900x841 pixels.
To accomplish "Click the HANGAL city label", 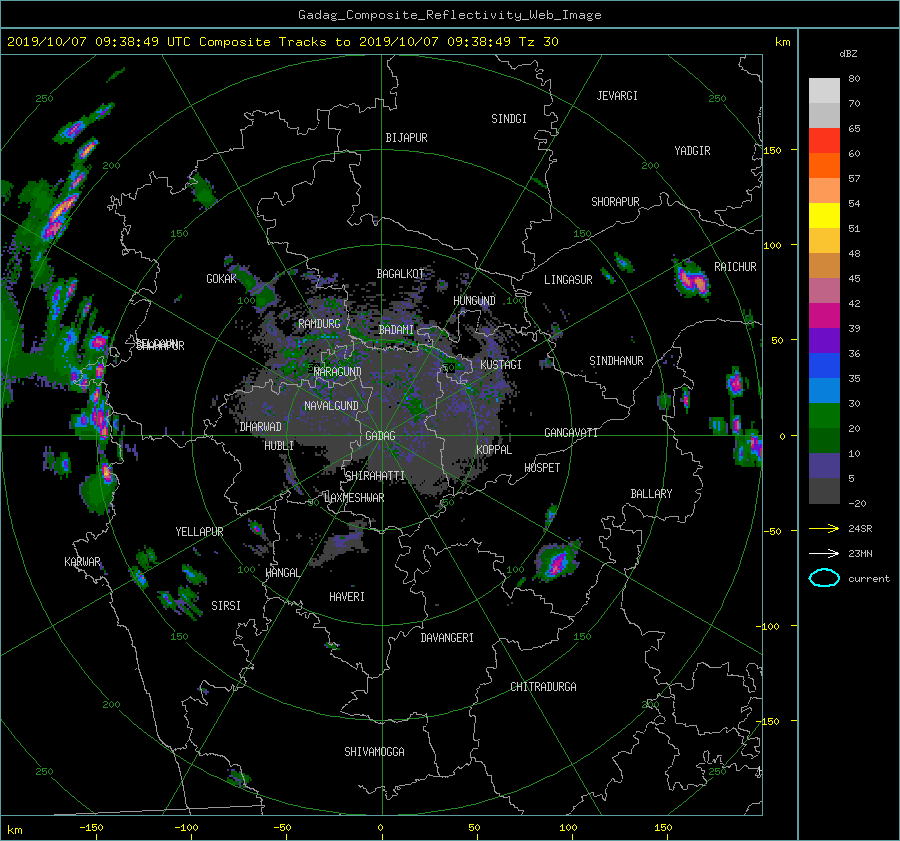I will [282, 573].
